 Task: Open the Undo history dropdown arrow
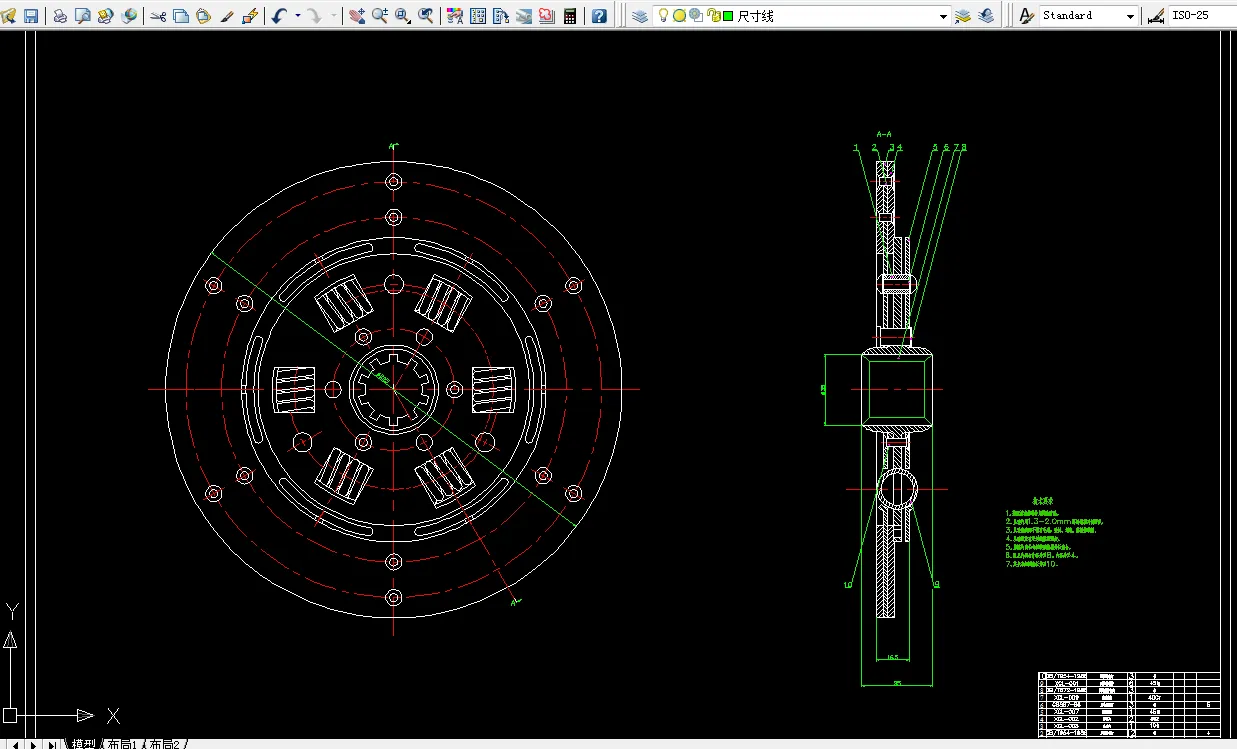(298, 16)
